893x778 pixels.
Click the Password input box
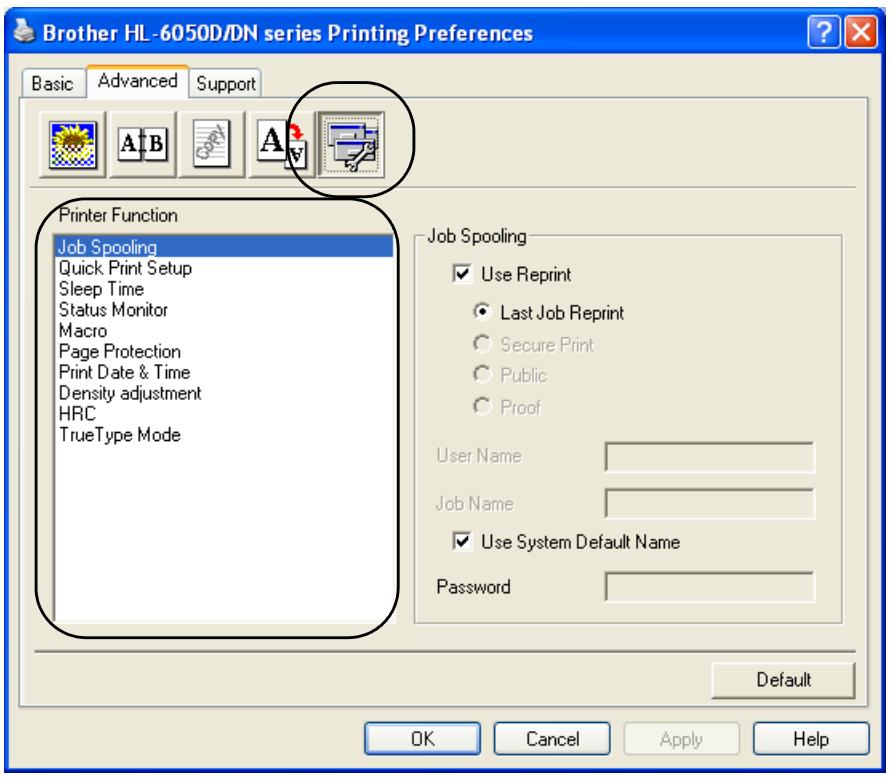click(709, 587)
